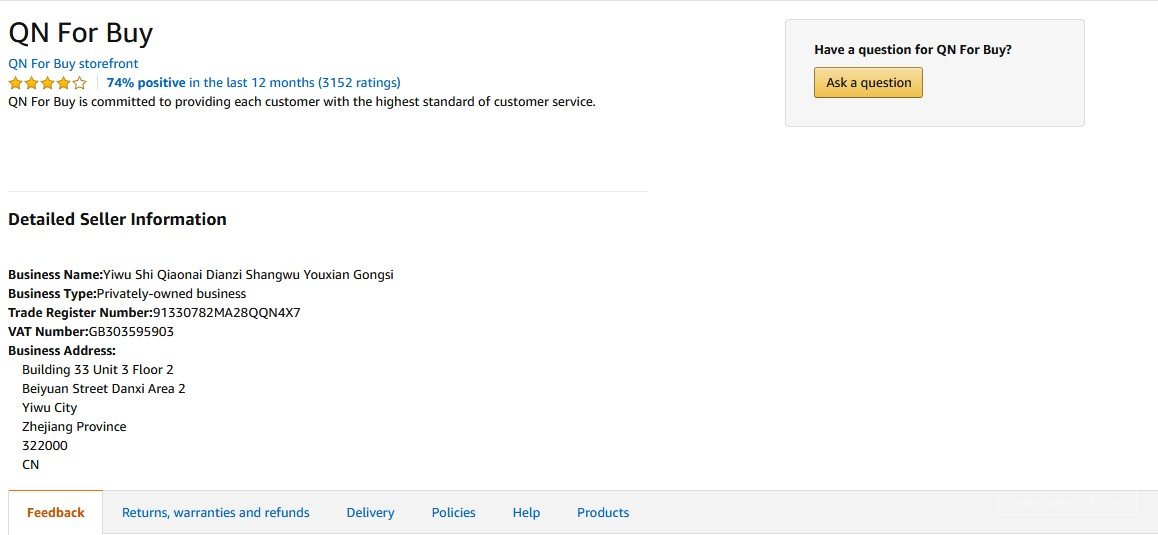The height and width of the screenshot is (535, 1158).
Task: Click the seller customer service description text
Action: click(301, 102)
